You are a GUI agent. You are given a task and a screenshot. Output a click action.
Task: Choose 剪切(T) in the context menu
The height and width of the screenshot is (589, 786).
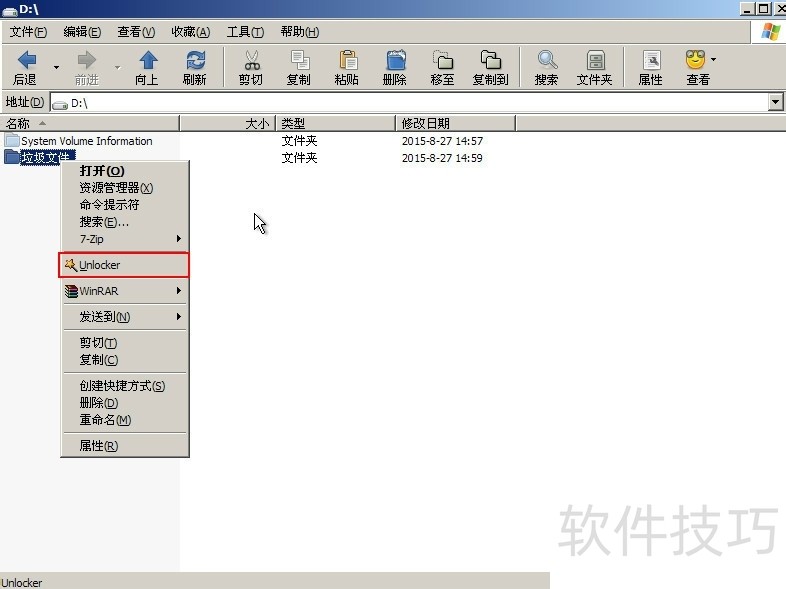point(124,343)
